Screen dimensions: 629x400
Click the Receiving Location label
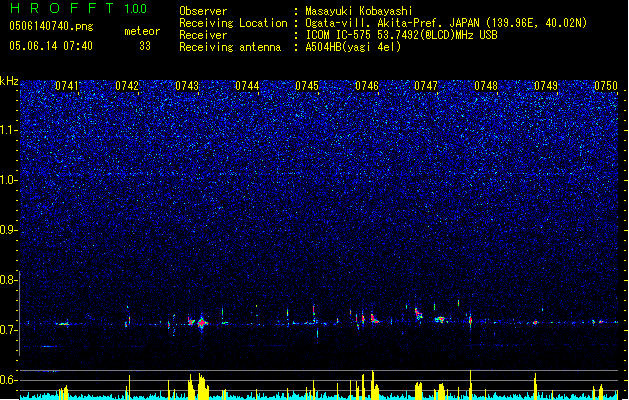[233, 23]
